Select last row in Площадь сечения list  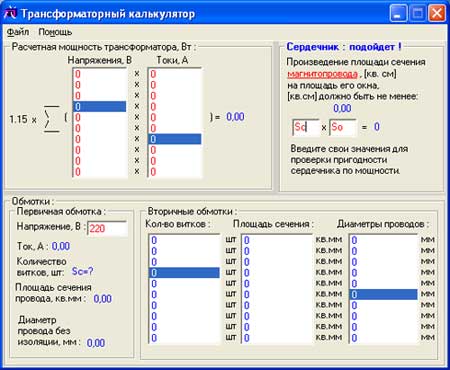277,338
